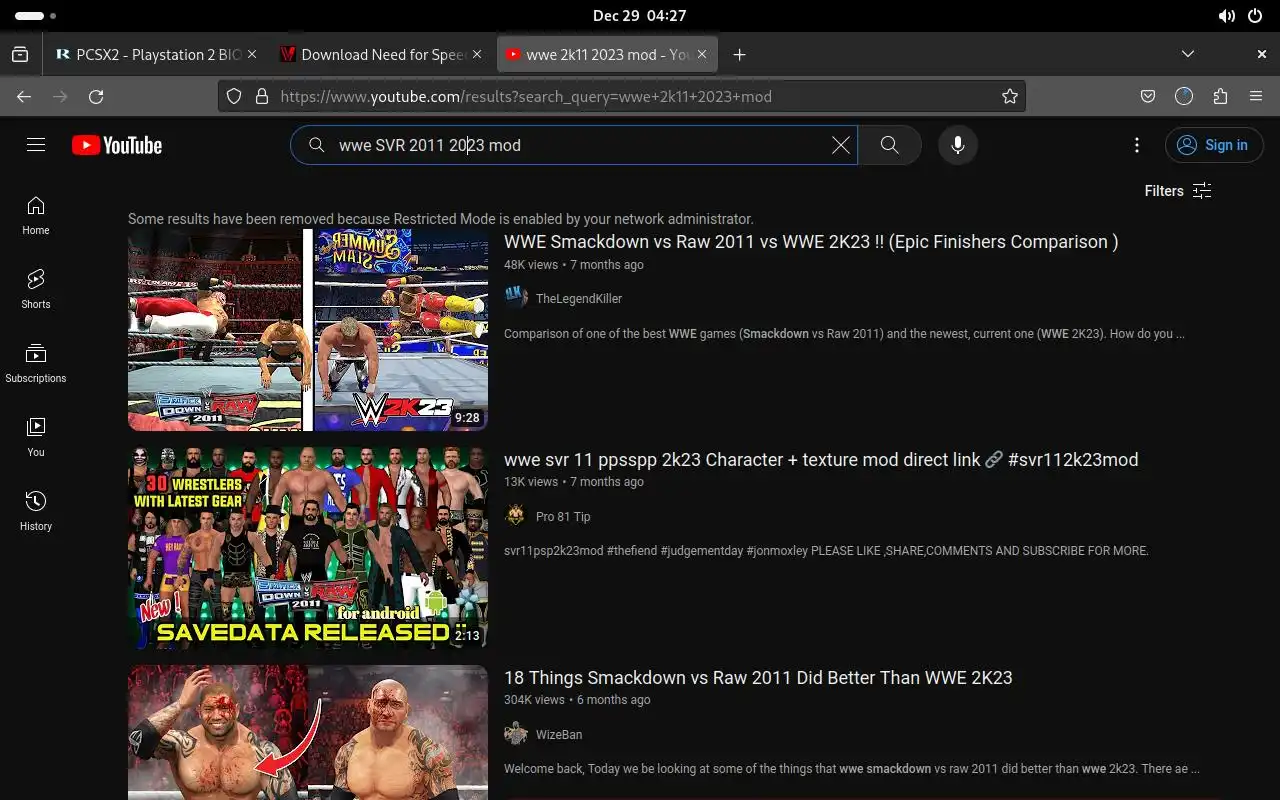Screen dimensions: 1280x800
Task: Open the search Filters
Action: pyautogui.click(x=1178, y=191)
